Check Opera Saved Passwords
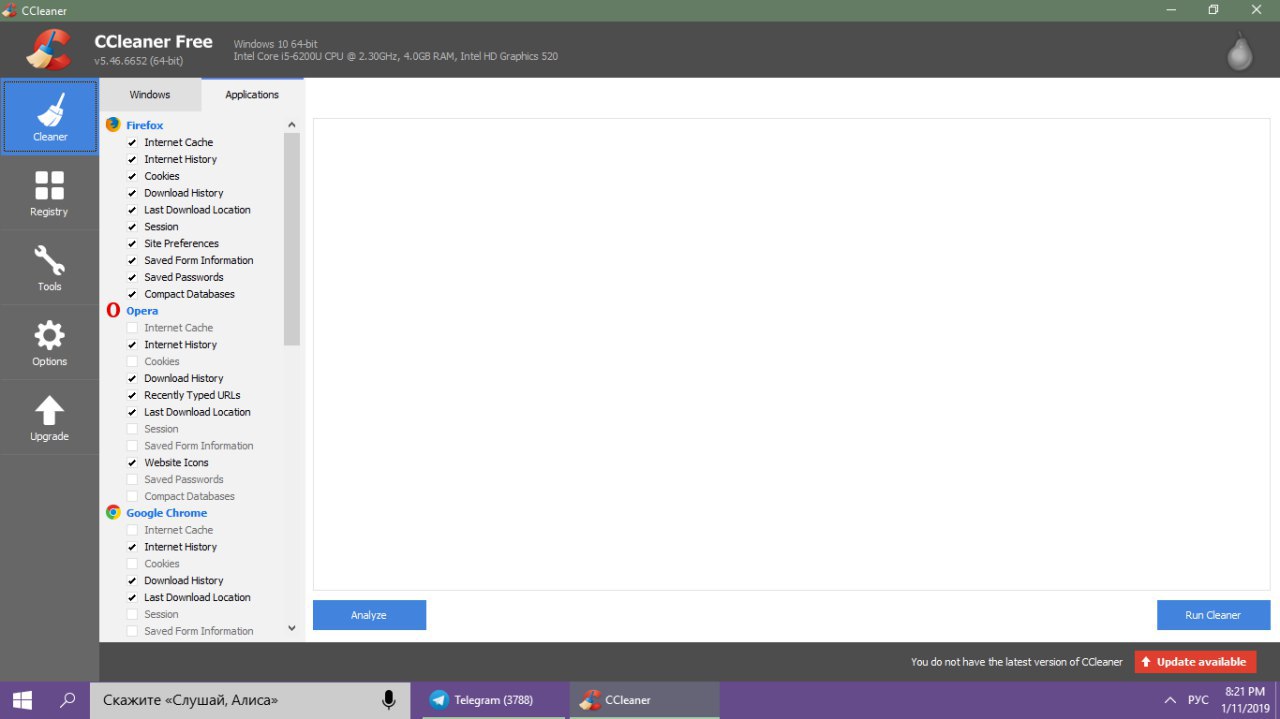This screenshot has height=719, width=1280. pos(132,480)
